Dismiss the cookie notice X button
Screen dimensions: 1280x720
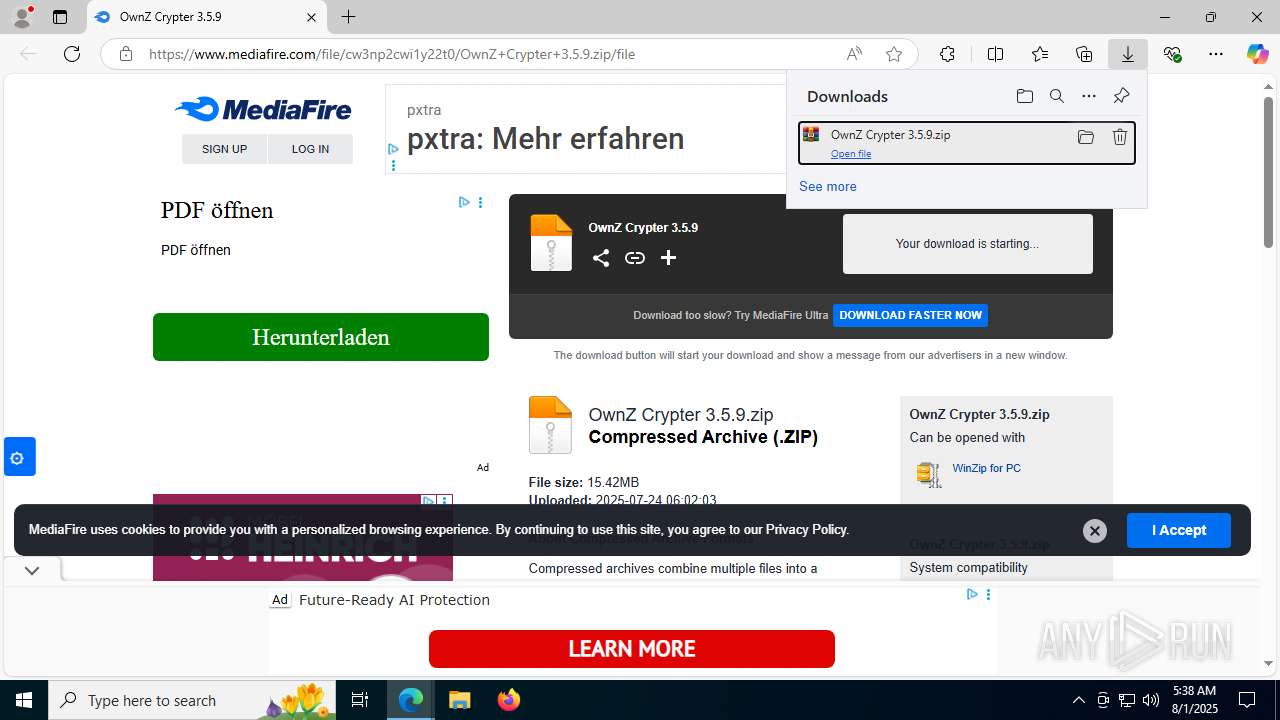click(x=1095, y=531)
